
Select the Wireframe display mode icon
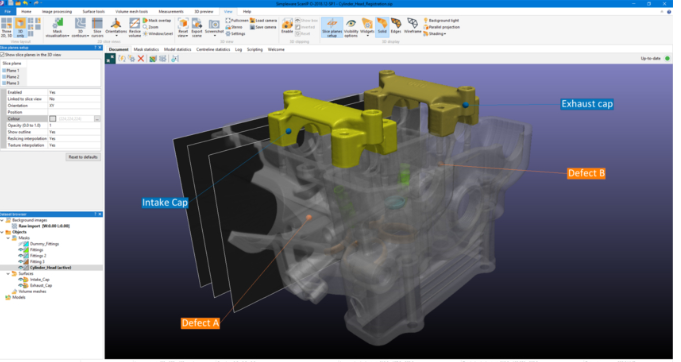point(412,26)
